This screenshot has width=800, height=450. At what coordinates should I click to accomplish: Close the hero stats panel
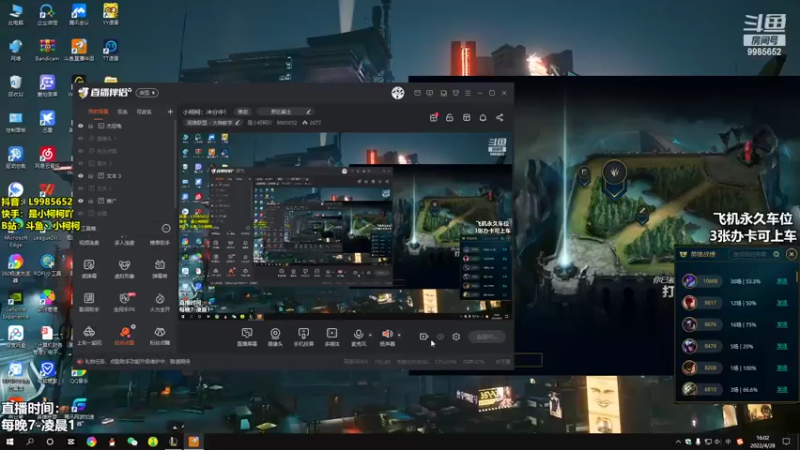pos(791,254)
